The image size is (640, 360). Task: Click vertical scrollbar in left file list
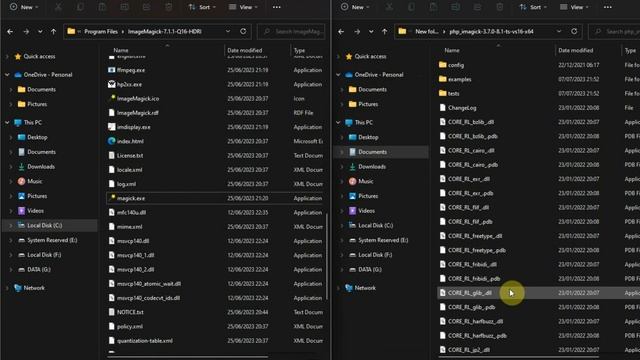pos(327,256)
